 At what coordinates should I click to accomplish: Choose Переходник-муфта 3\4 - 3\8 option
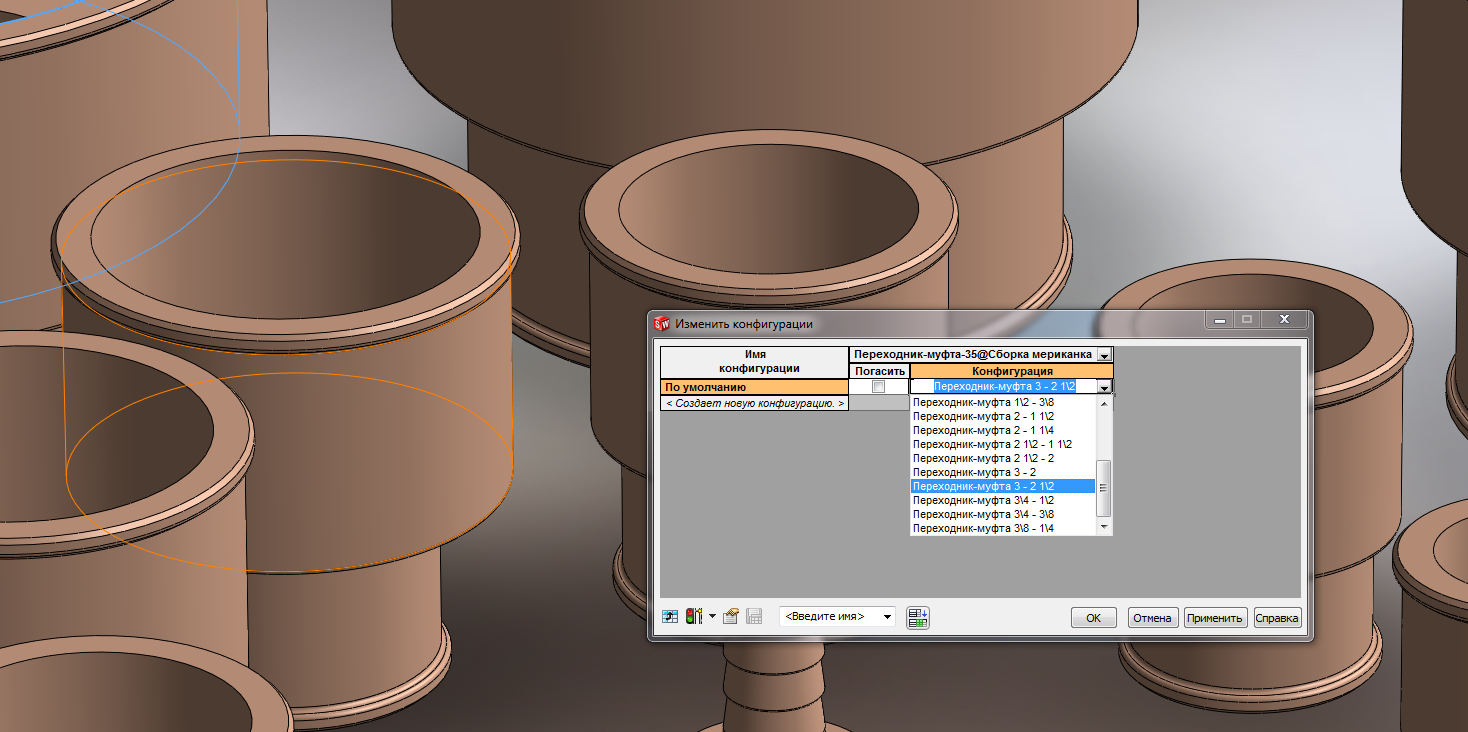pos(1003,514)
